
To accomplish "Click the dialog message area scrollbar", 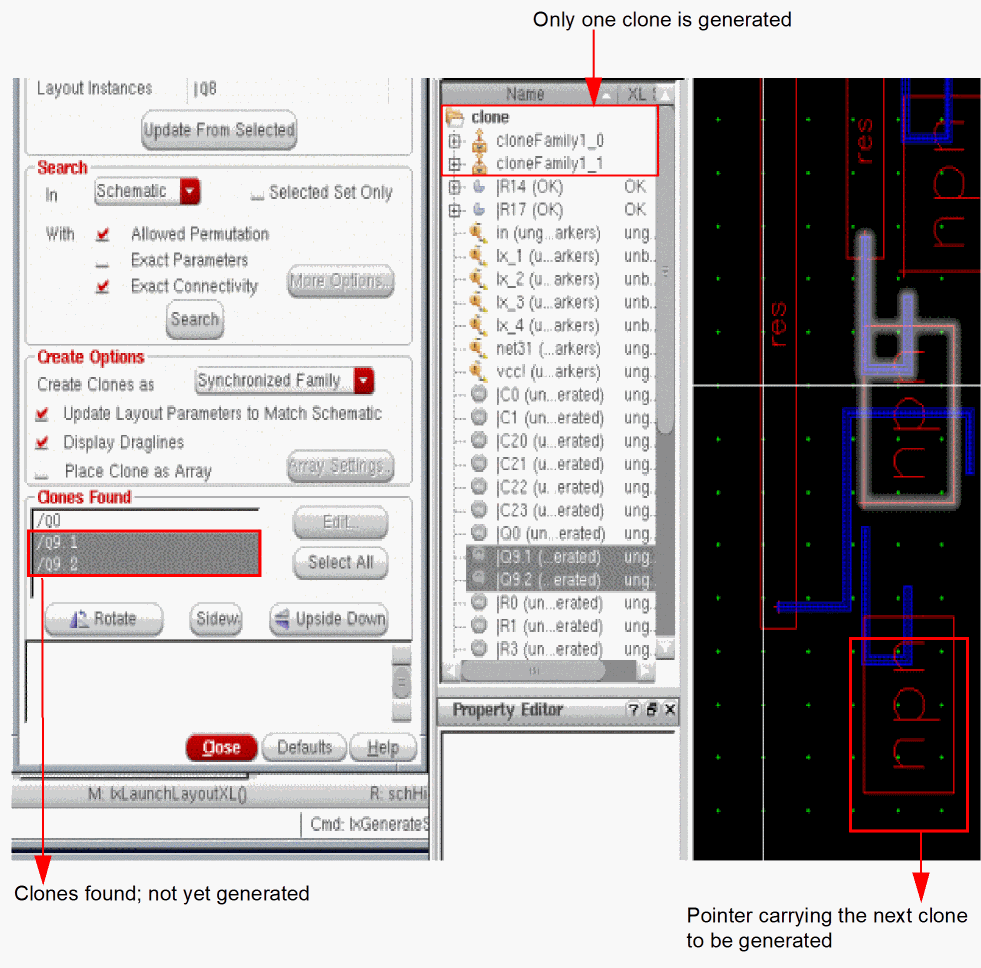I will tap(401, 682).
